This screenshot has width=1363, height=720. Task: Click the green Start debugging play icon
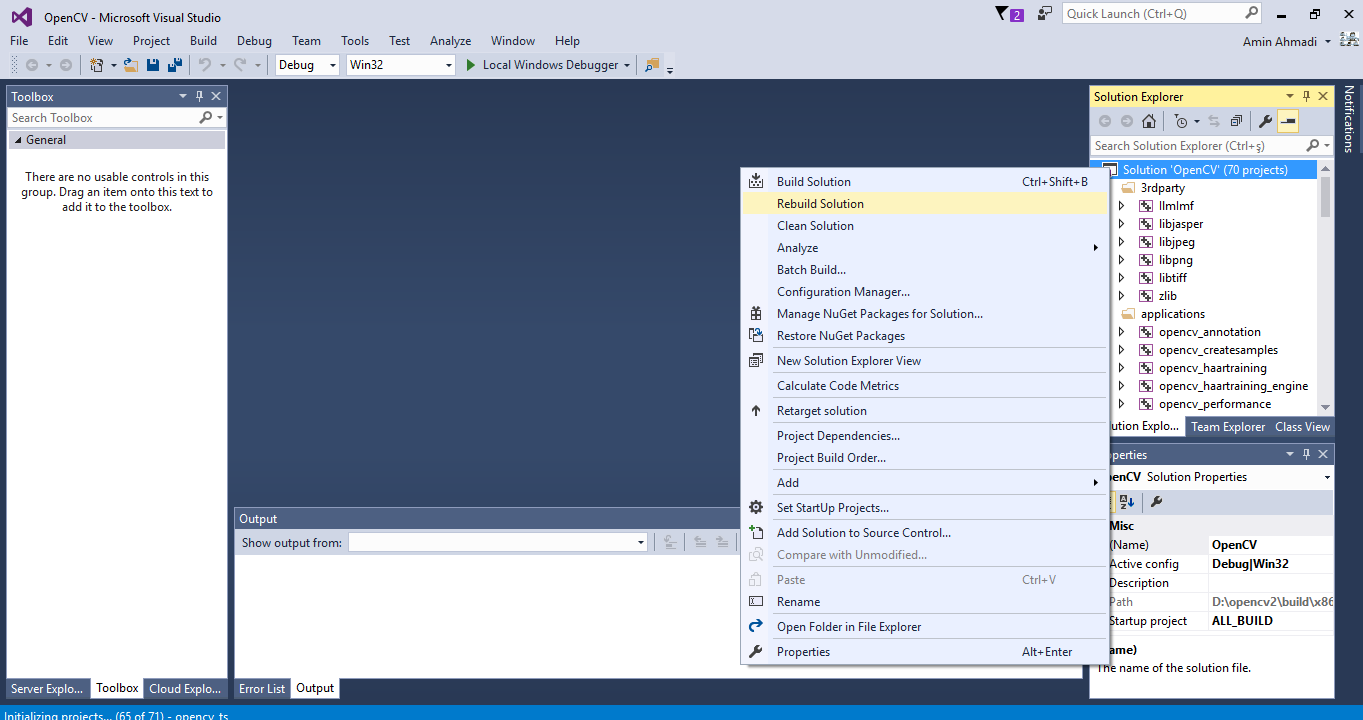coord(471,65)
